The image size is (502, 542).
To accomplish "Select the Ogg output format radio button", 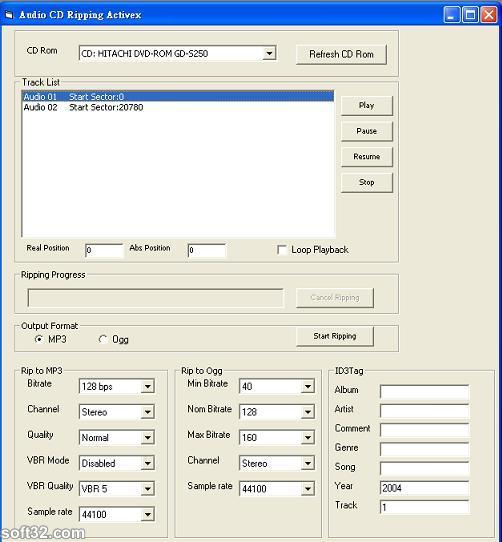I will pyautogui.click(x=103, y=339).
